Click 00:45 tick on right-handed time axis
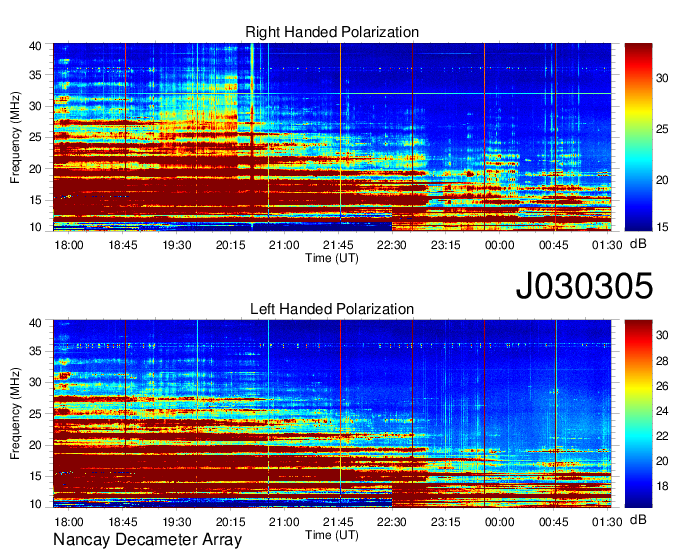 (553, 245)
